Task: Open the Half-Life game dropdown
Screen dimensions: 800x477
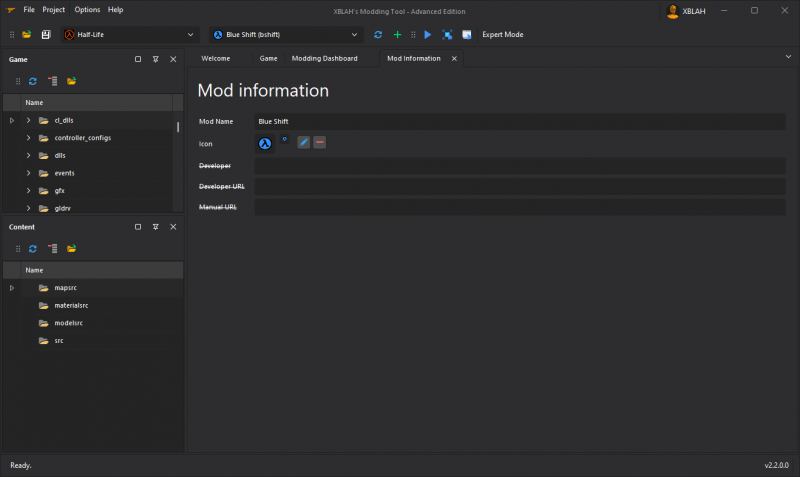Action: tap(130, 35)
